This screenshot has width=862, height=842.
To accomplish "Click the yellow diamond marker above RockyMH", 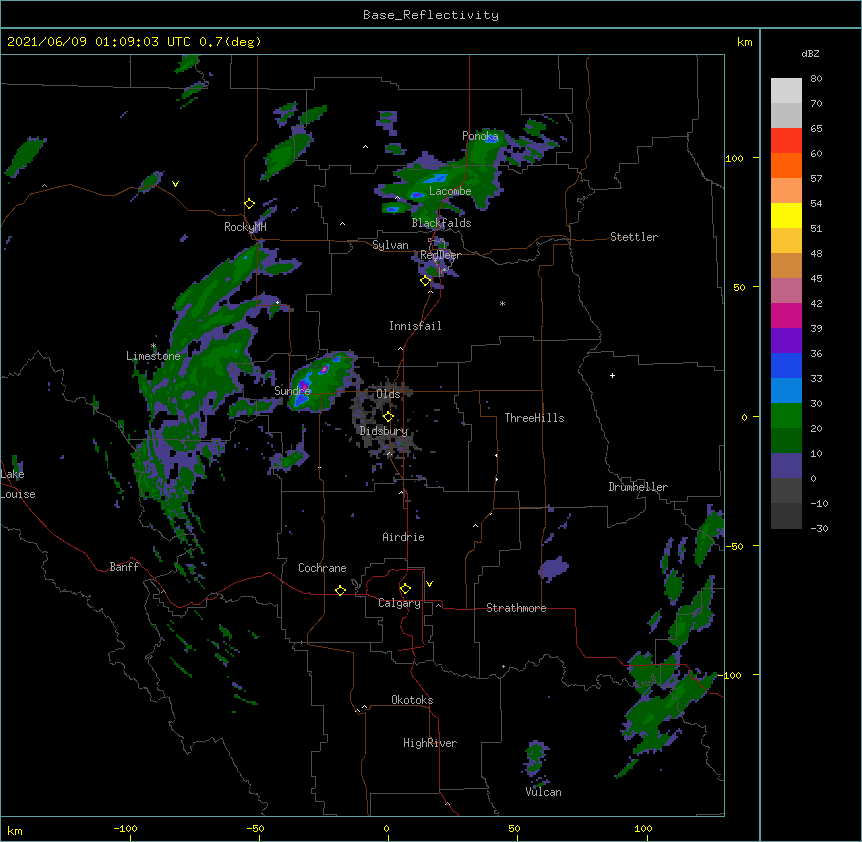I will 249,204.
